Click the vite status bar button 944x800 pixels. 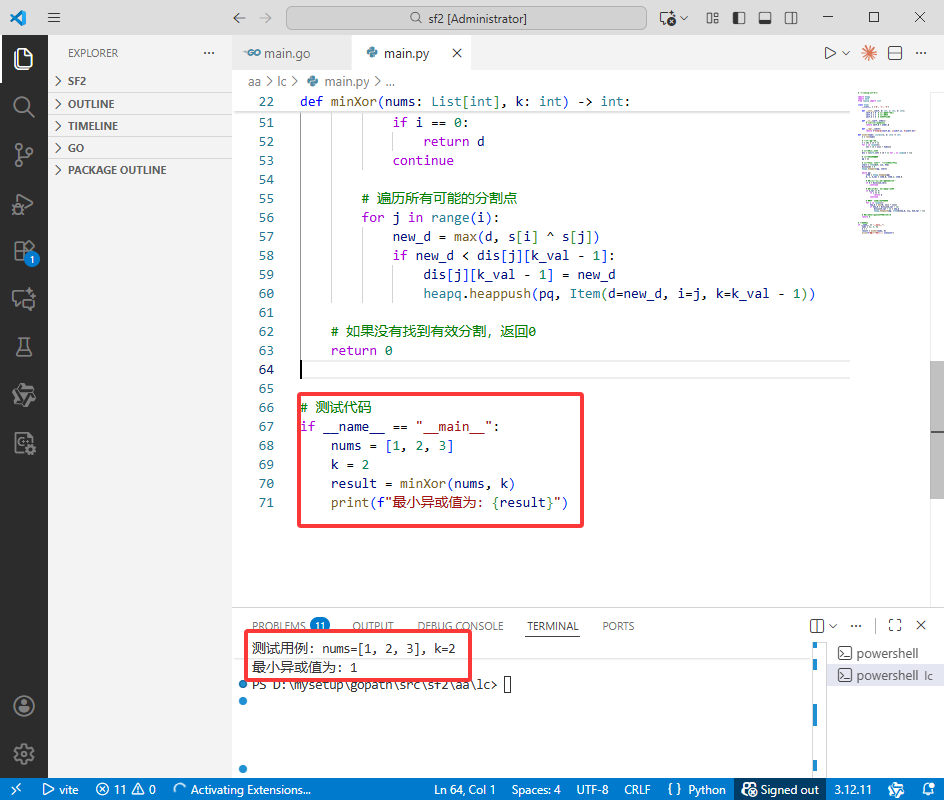coord(60,789)
